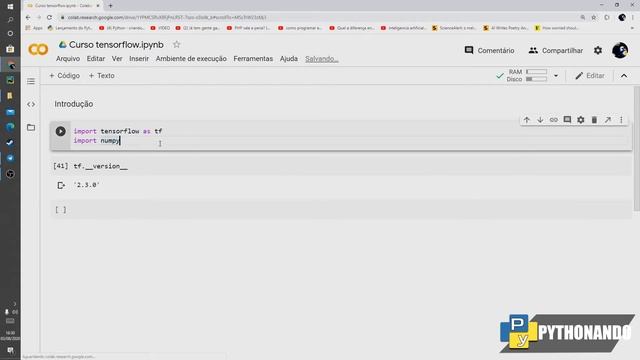Open the user account avatar

click(x=620, y=50)
